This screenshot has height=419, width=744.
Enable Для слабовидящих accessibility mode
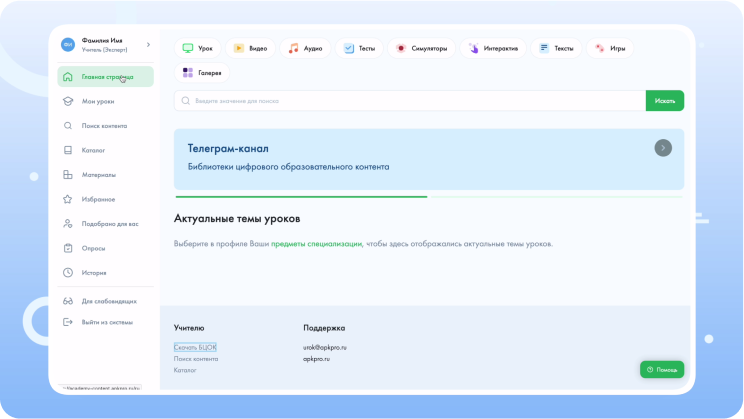[108, 301]
